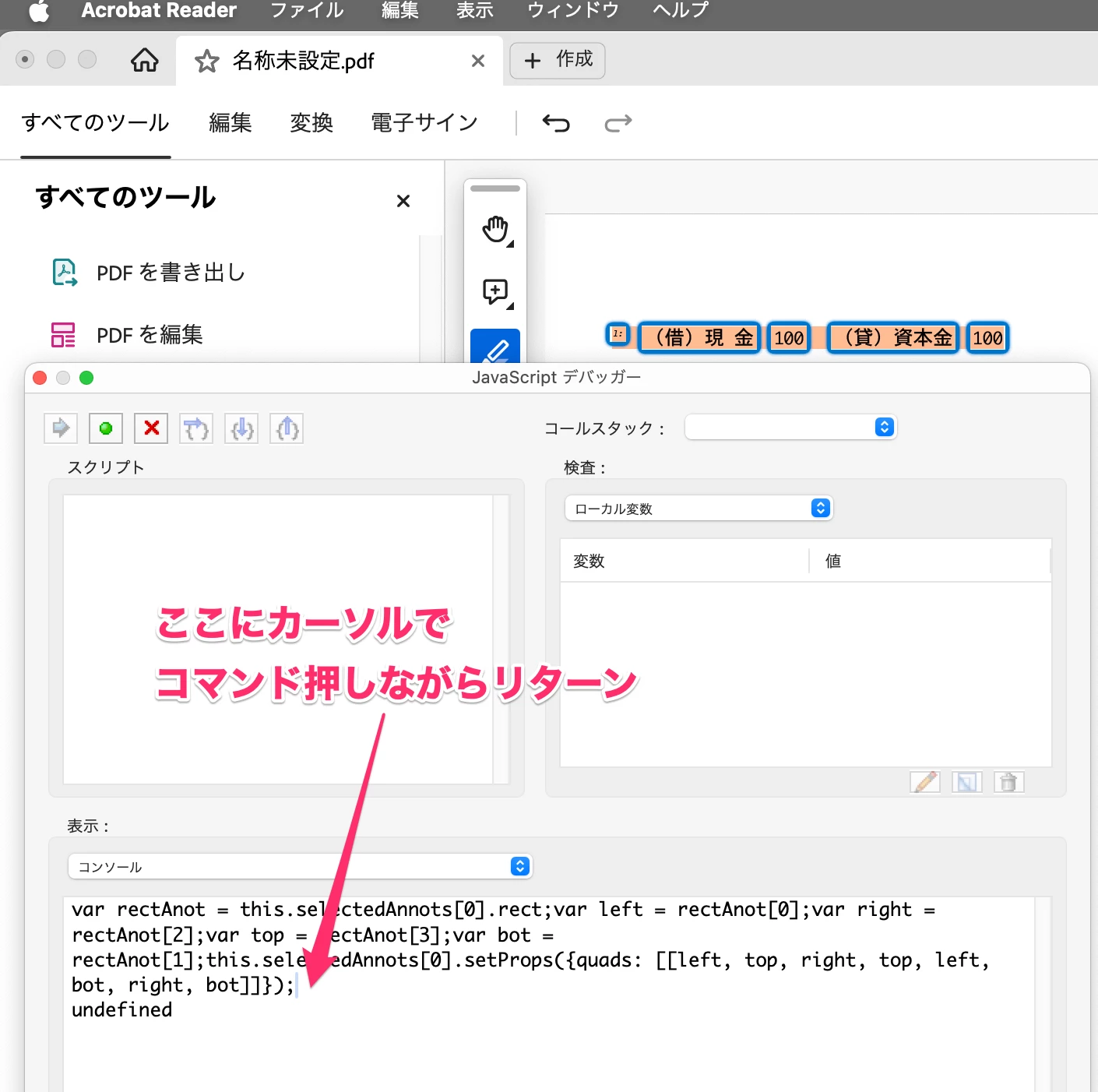Click the trash delete variable icon
The image size is (1098, 1092).
tap(1009, 782)
